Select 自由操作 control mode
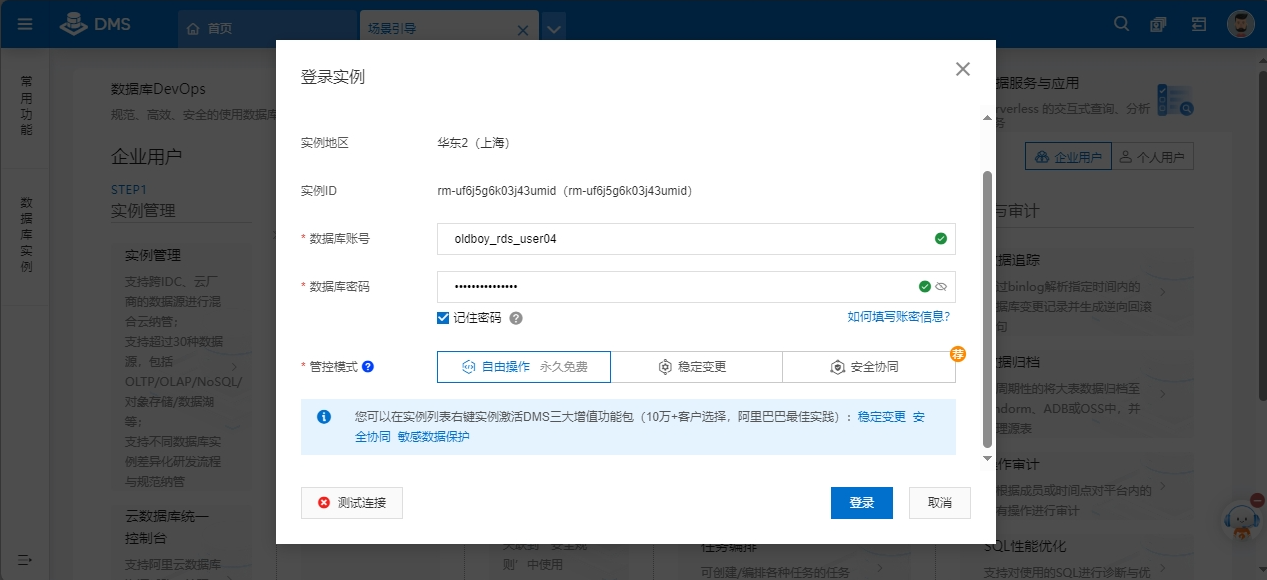The height and width of the screenshot is (580, 1267). pos(523,367)
